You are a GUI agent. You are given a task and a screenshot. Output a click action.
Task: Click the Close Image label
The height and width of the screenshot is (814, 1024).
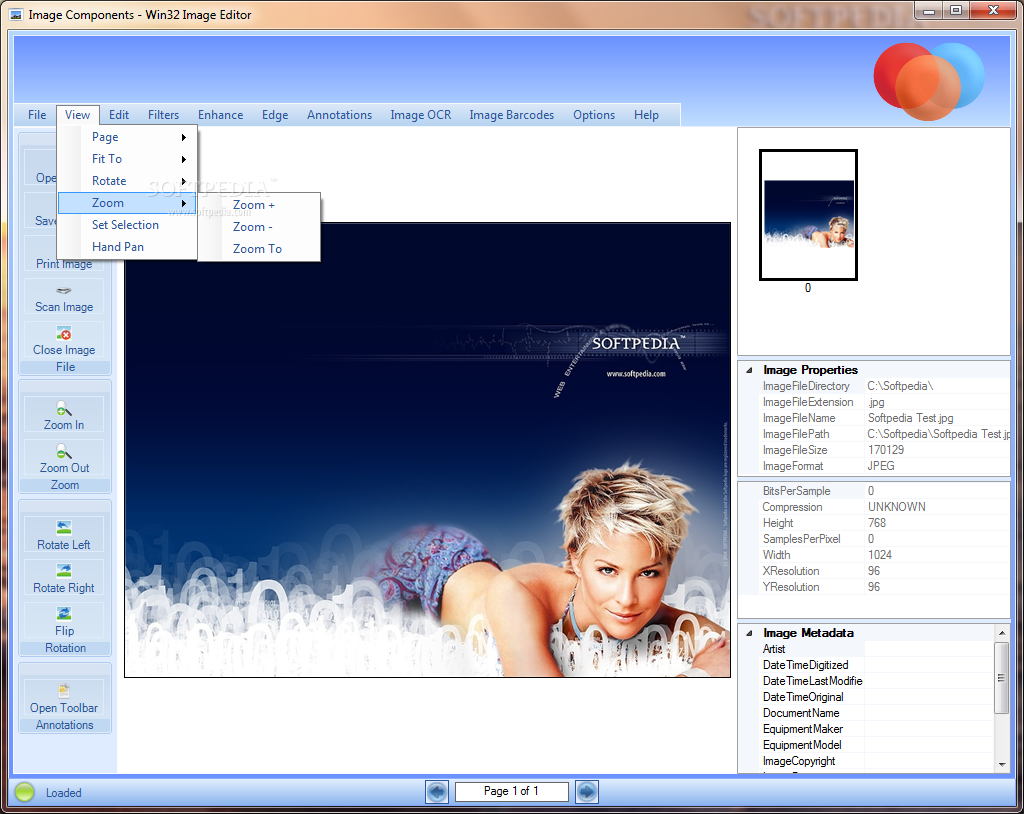click(x=64, y=350)
